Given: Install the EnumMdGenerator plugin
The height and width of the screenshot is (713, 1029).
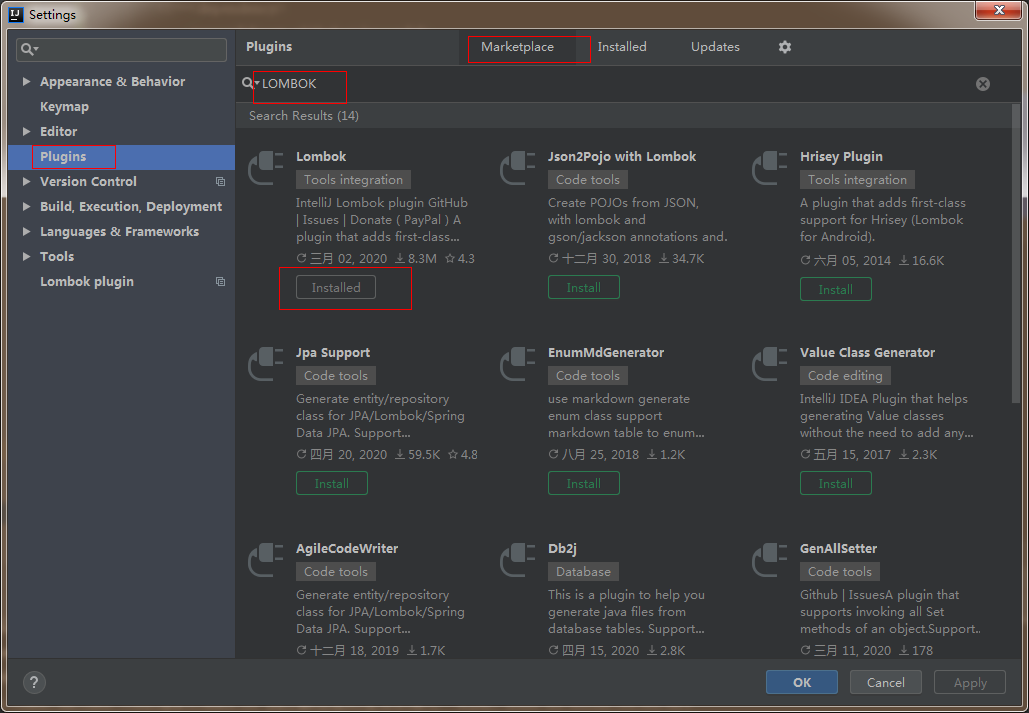Looking at the screenshot, I should click(x=584, y=483).
